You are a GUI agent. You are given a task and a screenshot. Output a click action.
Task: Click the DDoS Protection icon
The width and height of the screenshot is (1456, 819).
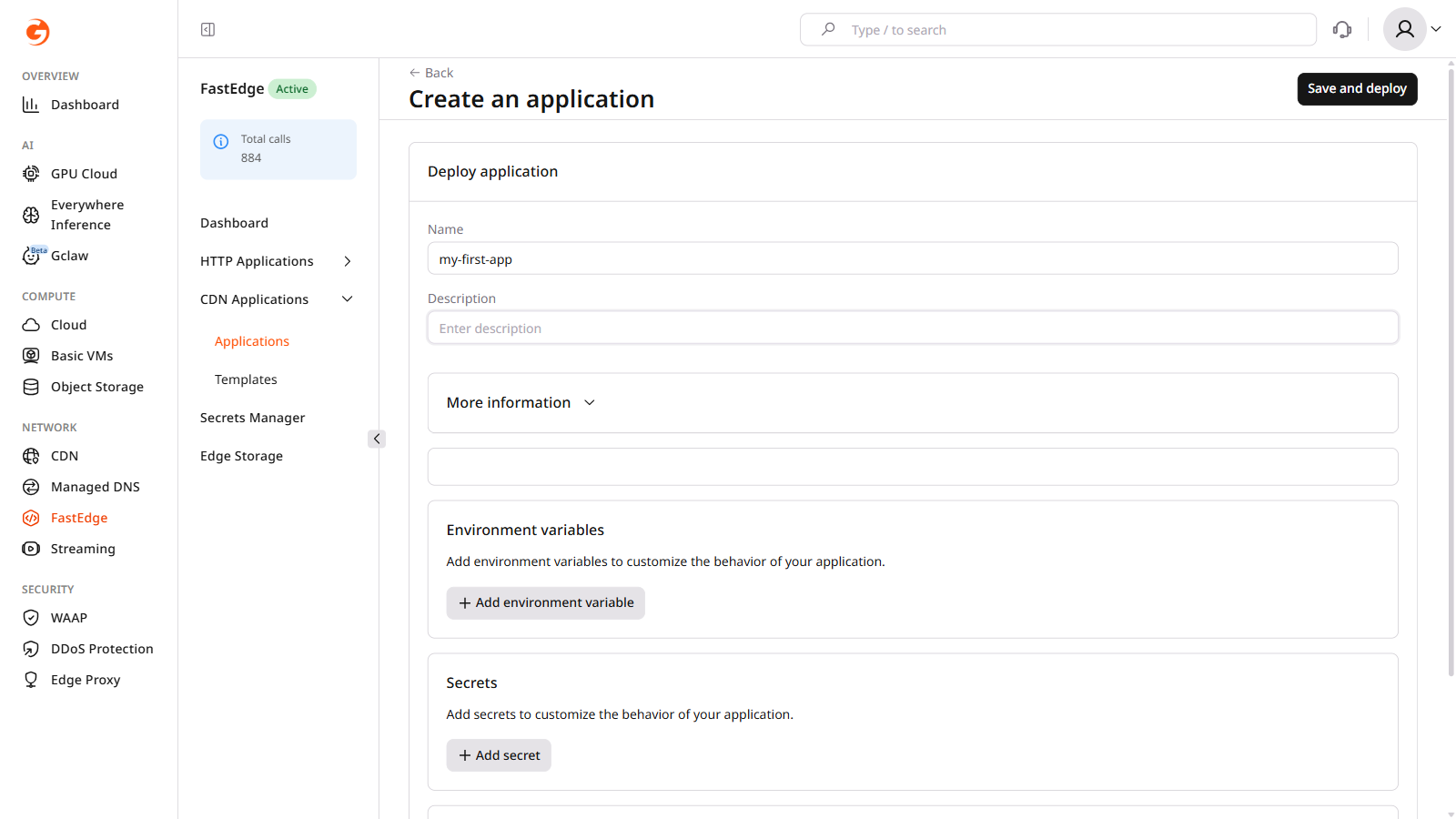point(31,649)
